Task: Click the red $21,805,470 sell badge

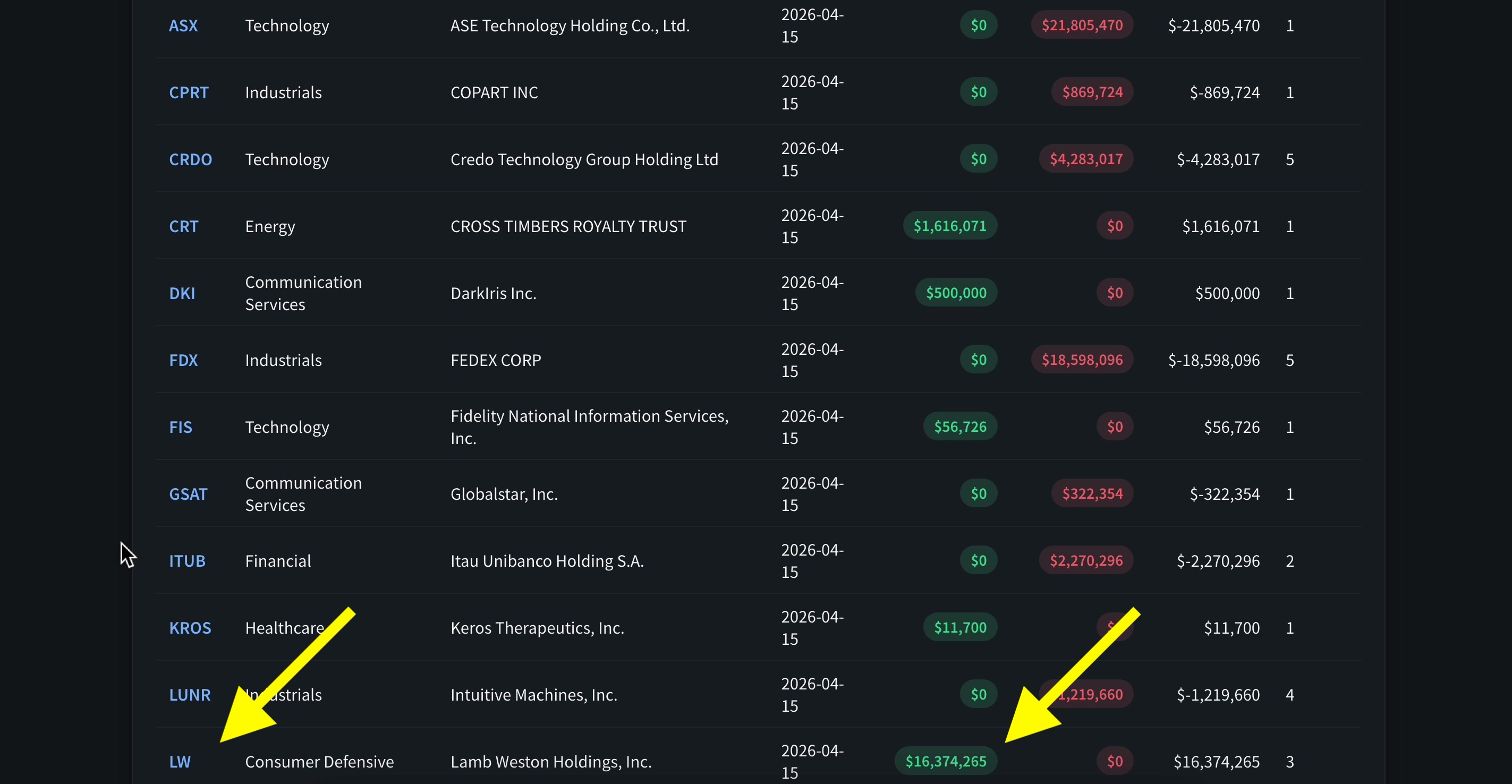Action: point(1082,24)
